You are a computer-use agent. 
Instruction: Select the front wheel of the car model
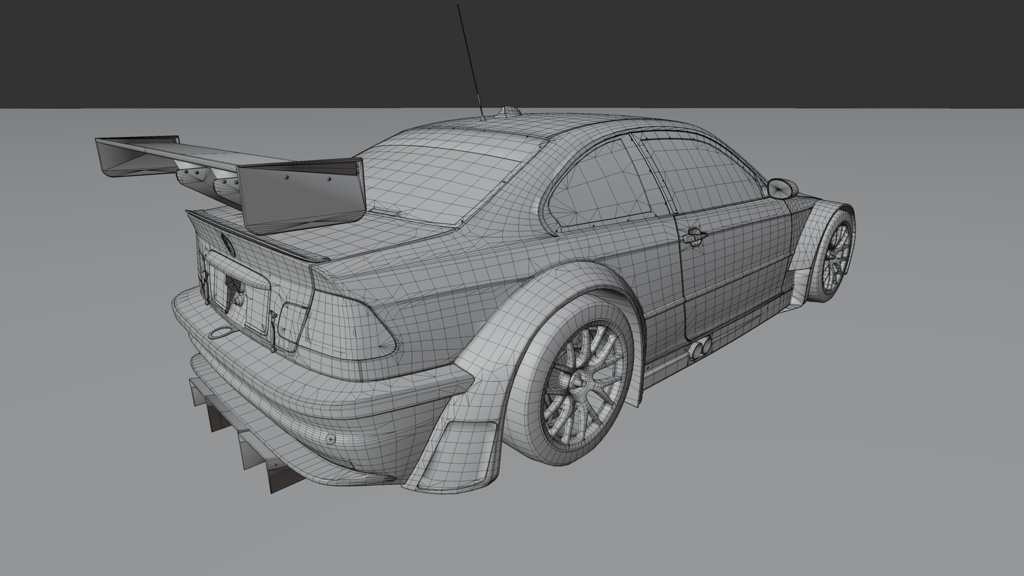831,256
